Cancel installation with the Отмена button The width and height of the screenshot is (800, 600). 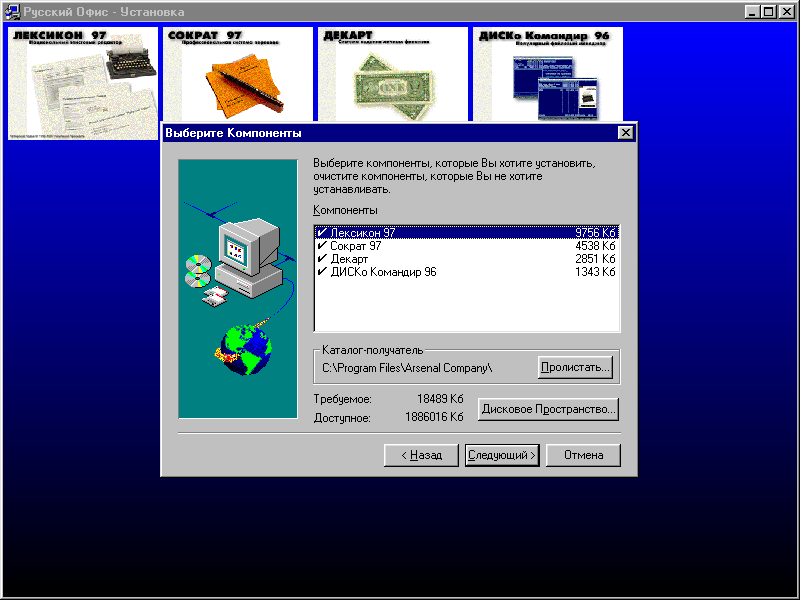click(583, 455)
